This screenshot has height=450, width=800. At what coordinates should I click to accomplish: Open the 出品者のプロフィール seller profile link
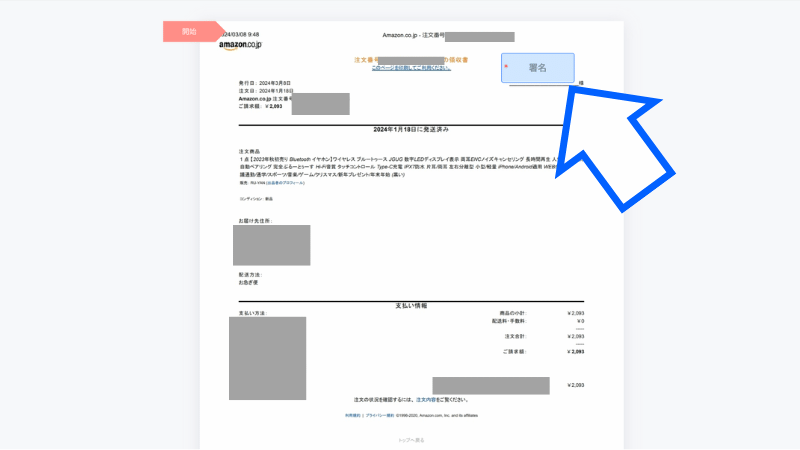click(285, 183)
